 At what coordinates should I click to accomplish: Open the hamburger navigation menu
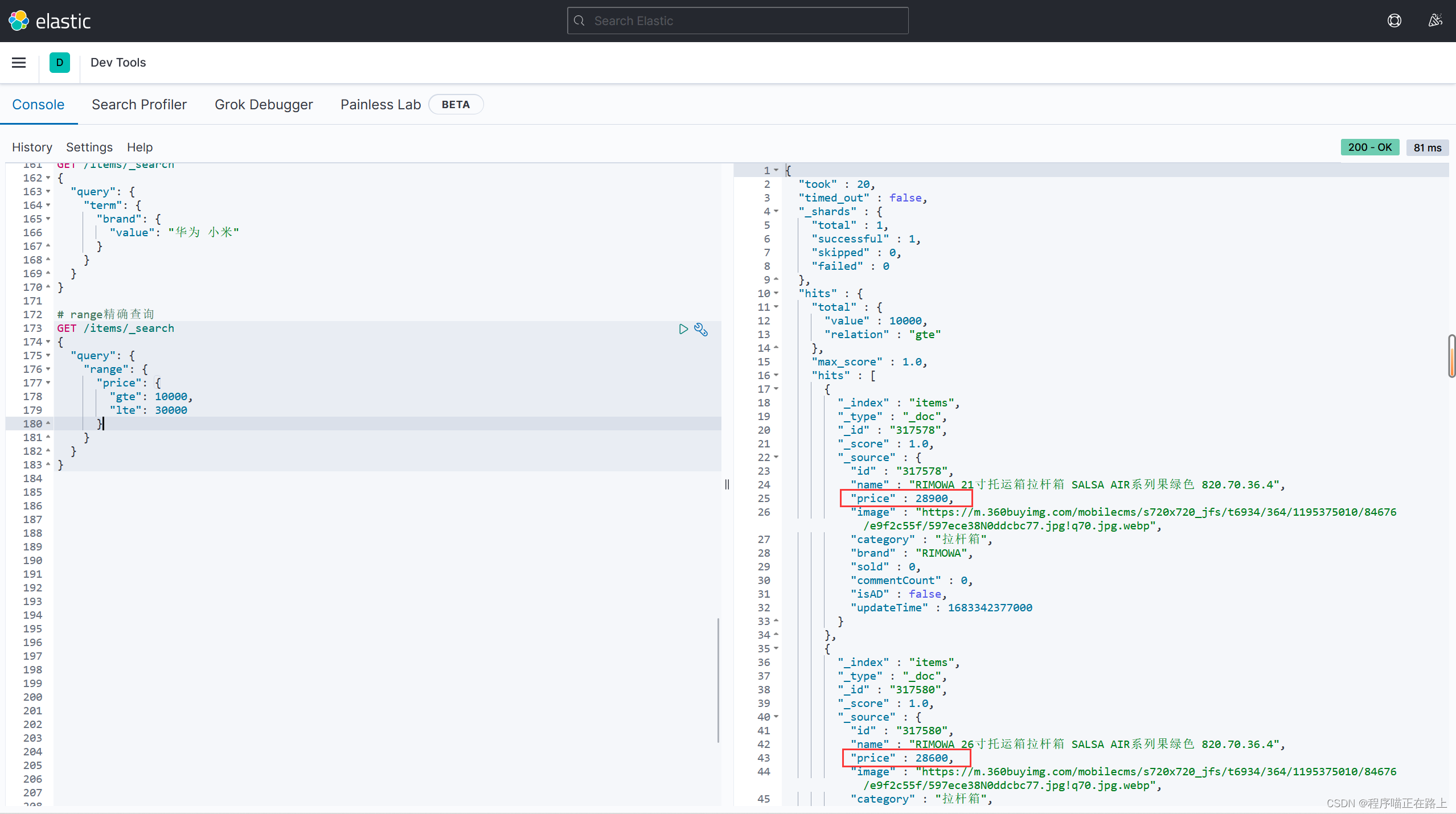19,63
